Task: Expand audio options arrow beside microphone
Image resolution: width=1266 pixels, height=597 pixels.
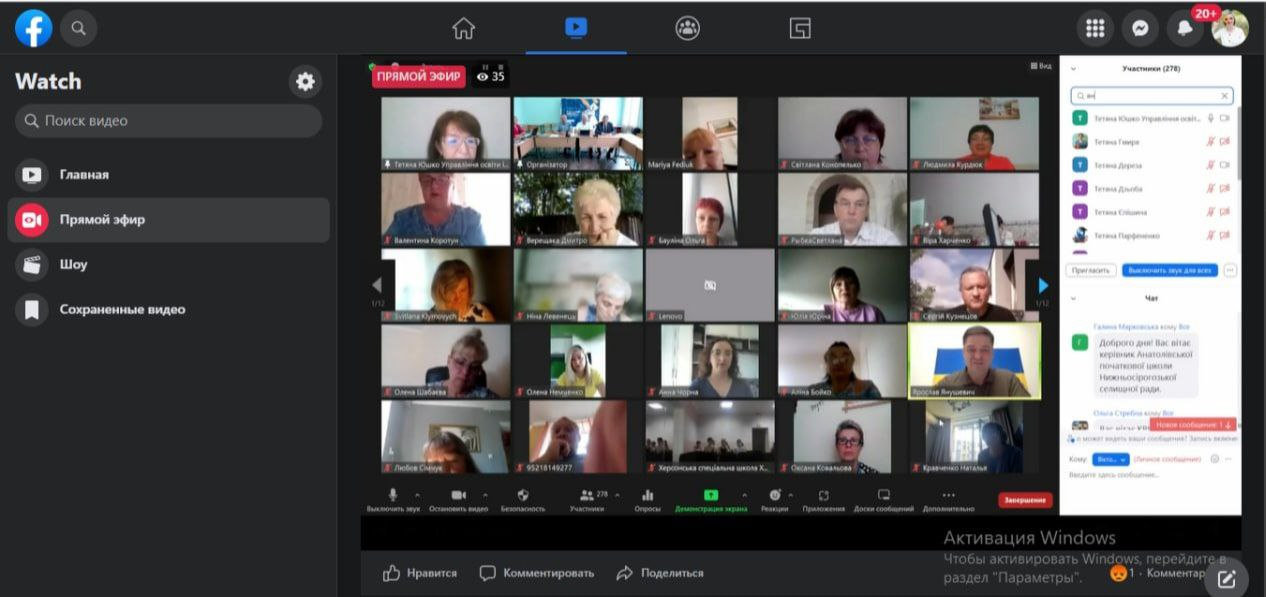Action: point(418,495)
